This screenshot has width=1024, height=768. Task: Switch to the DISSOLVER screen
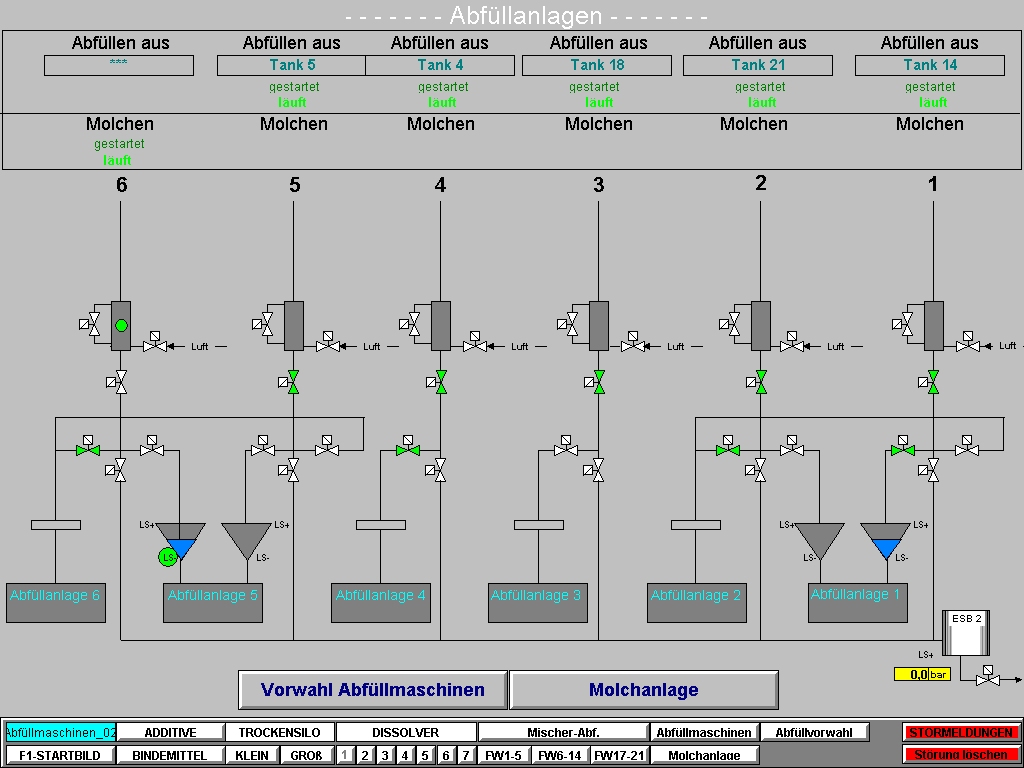[405, 732]
